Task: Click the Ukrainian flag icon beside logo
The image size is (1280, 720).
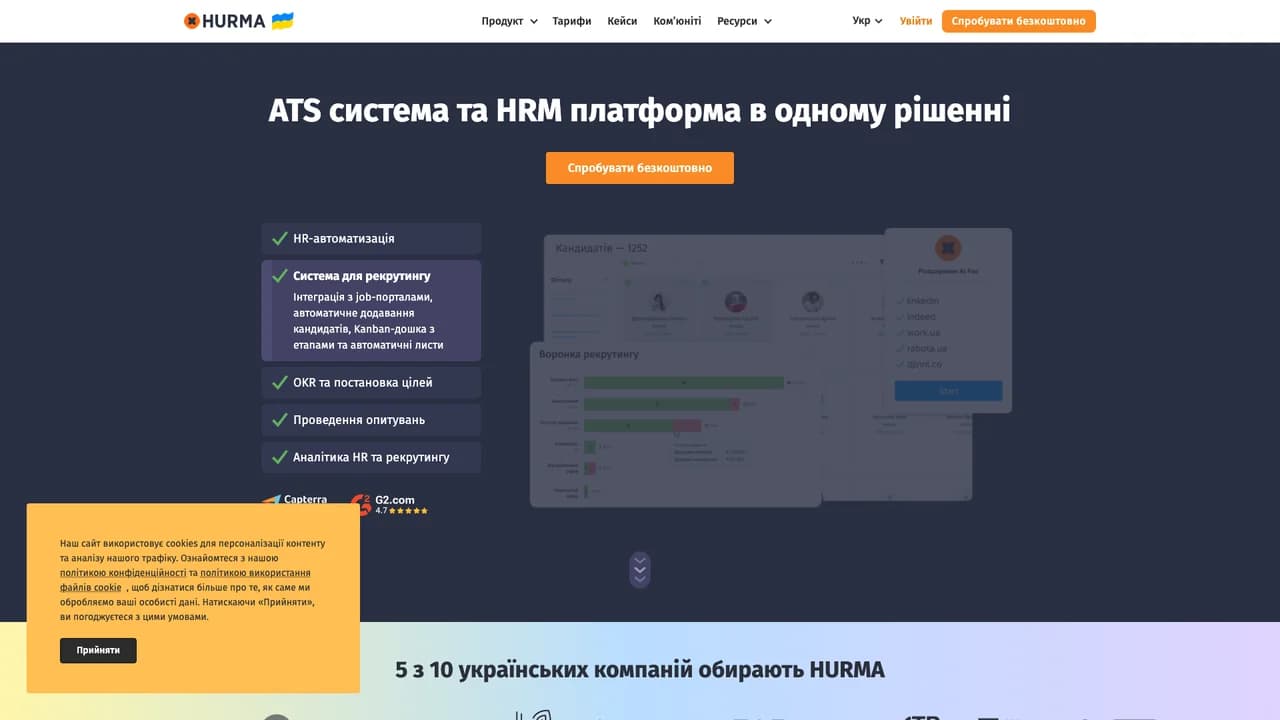Action: click(x=282, y=21)
